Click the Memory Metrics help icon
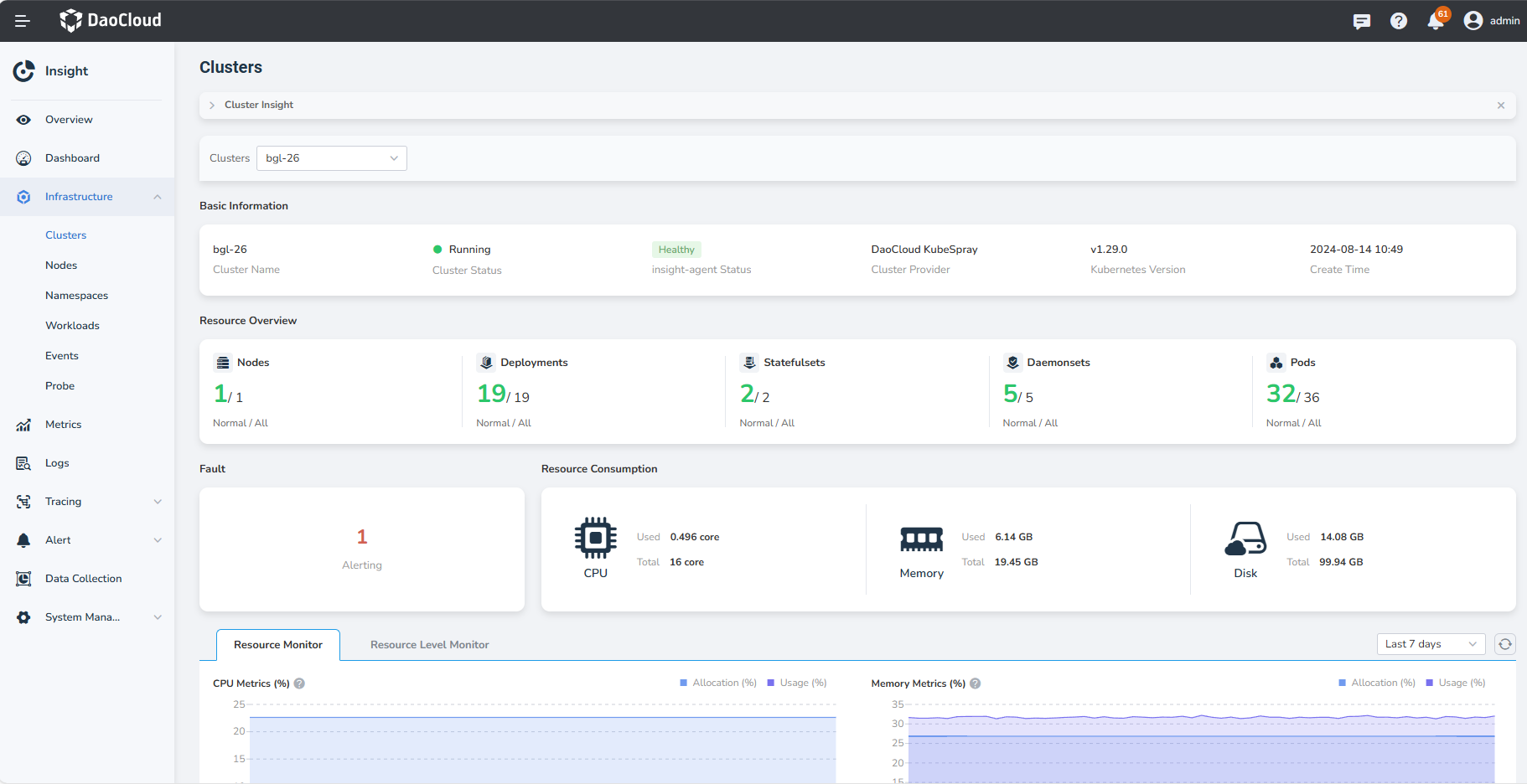 pos(975,683)
